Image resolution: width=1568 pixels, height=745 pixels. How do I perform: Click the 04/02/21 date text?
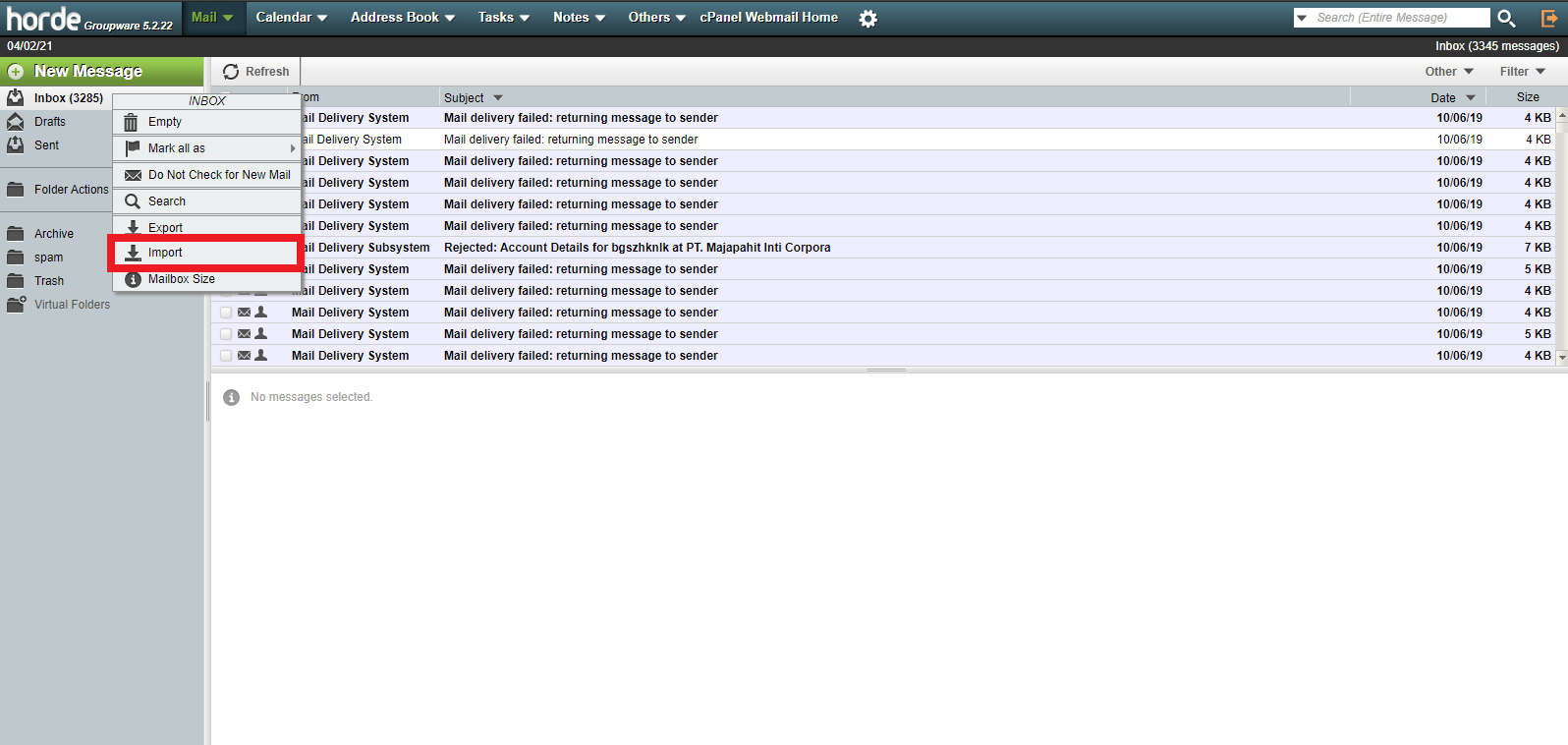coord(29,46)
